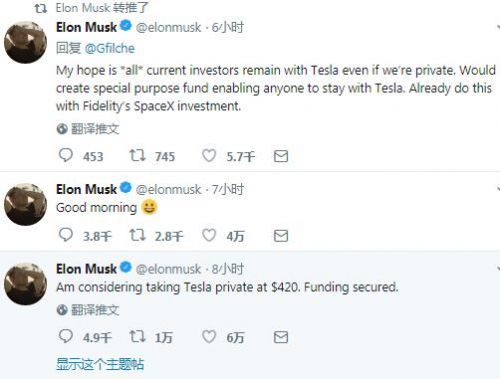The image size is (500, 379).
Task: Send the Fidelity SpaceX tweet by message
Action: pos(281,156)
